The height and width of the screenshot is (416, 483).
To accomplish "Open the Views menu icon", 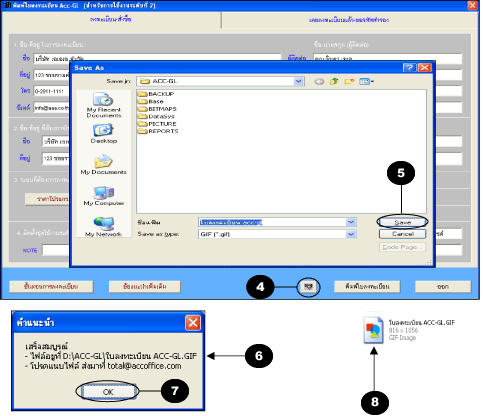I will pos(366,81).
